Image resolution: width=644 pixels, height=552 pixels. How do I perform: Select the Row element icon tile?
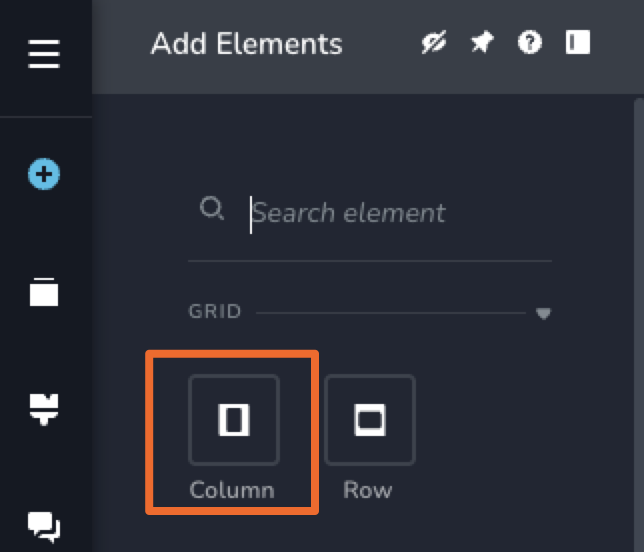(370, 420)
